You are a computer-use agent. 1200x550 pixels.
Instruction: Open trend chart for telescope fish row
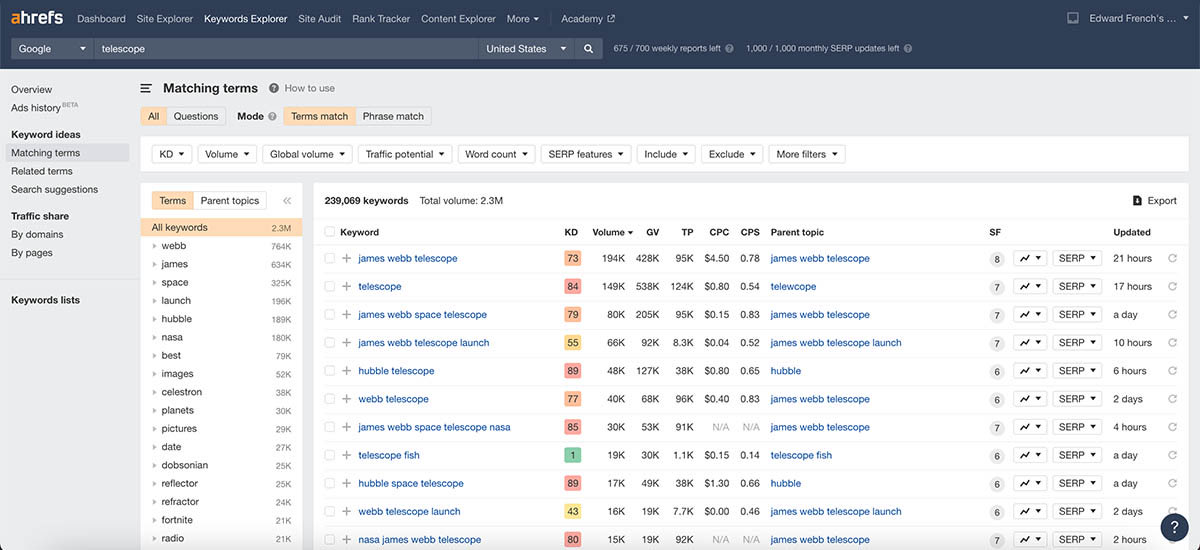[x=1030, y=455]
